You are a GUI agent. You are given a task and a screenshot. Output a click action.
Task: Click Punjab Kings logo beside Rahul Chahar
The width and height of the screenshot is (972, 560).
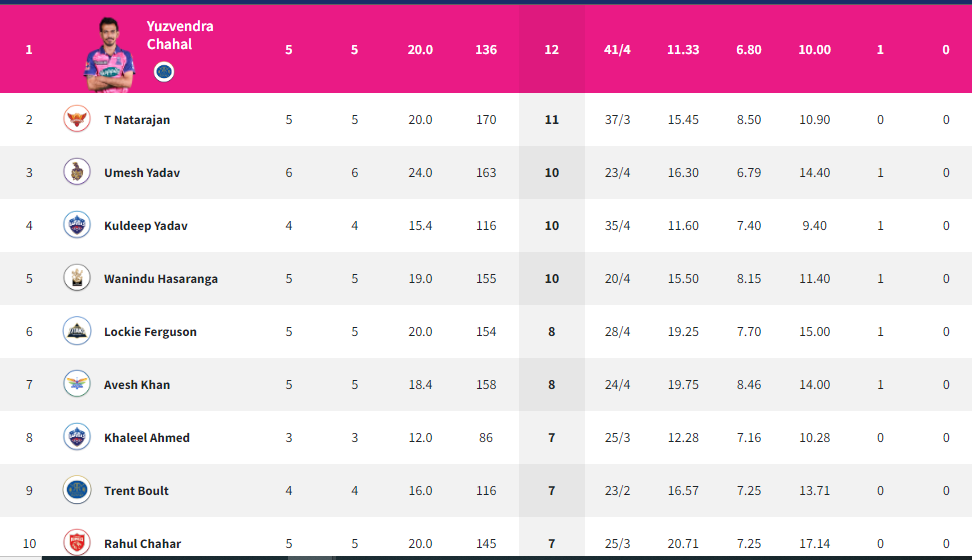click(77, 543)
